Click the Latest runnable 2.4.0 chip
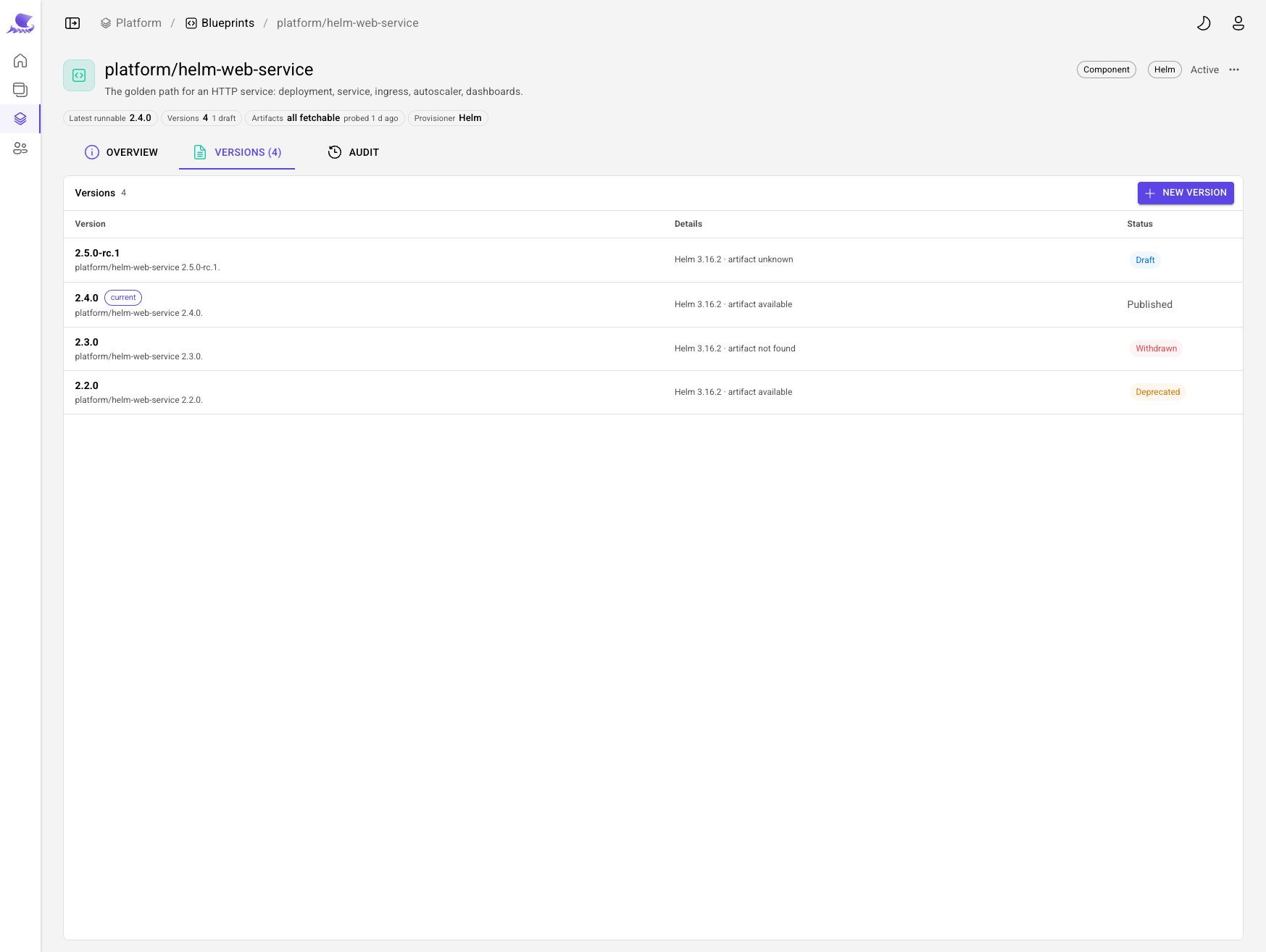The image size is (1266, 952). [x=110, y=118]
